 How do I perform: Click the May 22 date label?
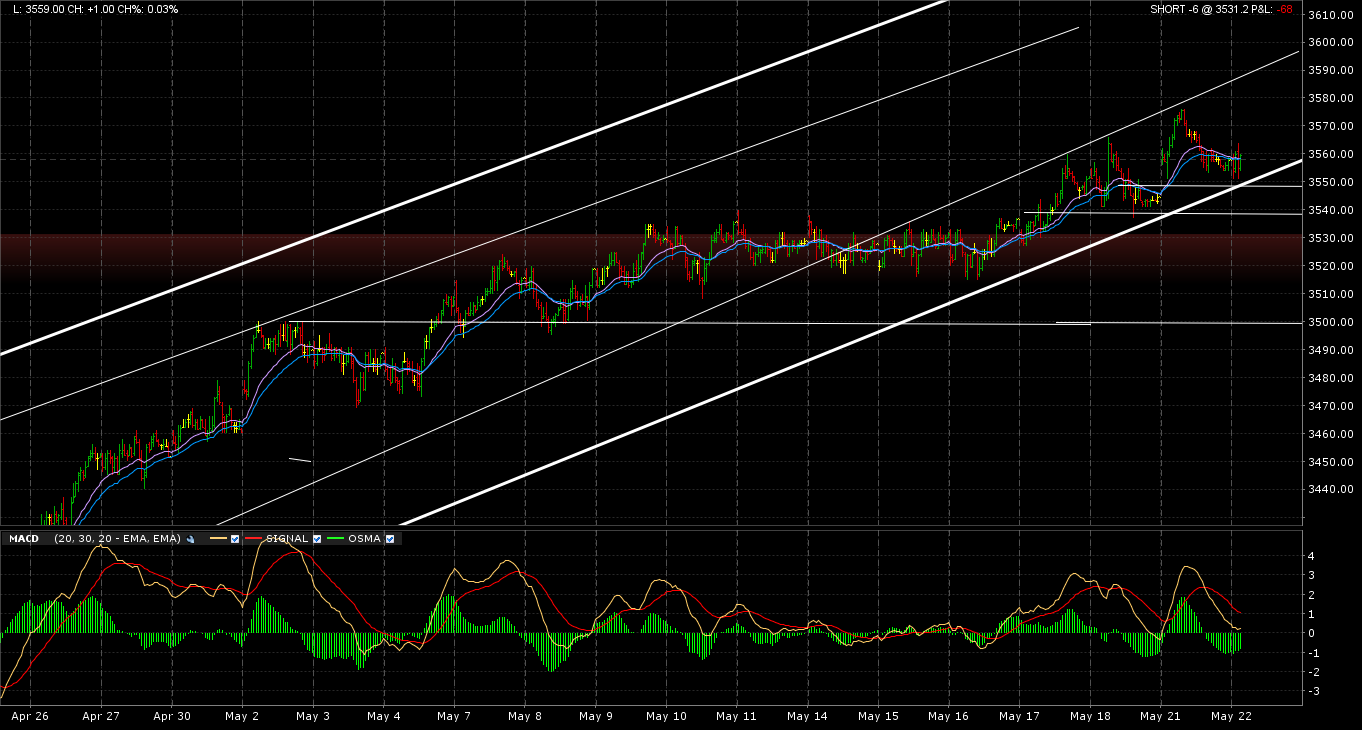1231,716
